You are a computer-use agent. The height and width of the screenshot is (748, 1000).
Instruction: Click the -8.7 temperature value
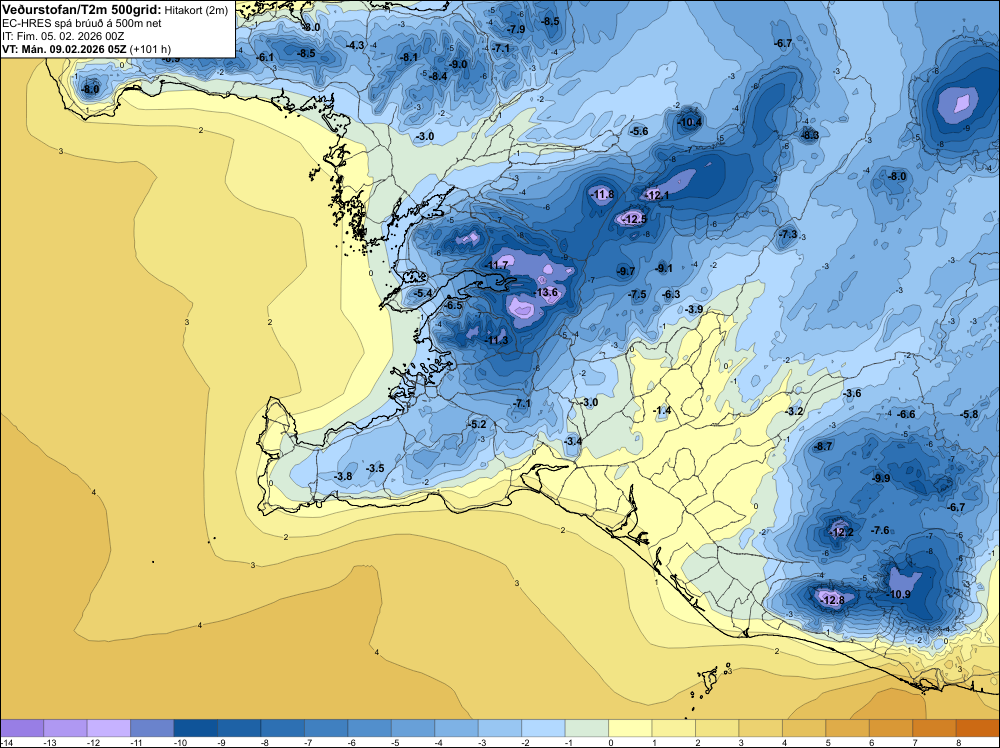tap(823, 446)
